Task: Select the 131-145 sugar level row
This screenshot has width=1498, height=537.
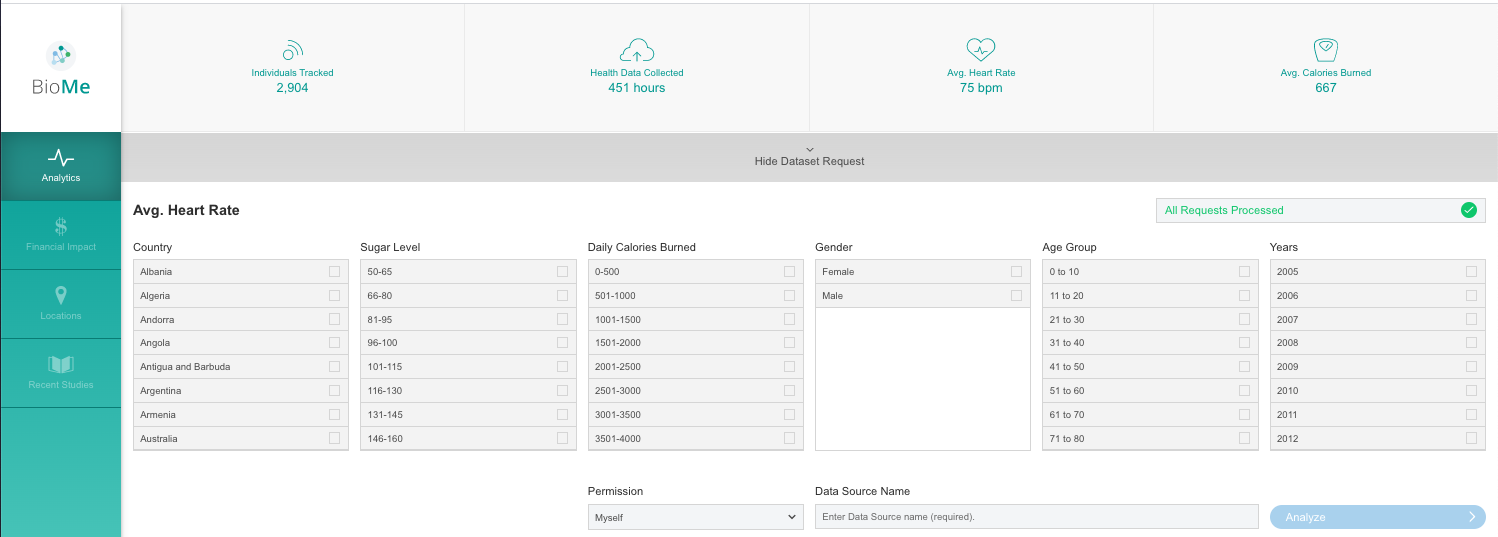Action: pyautogui.click(x=468, y=414)
